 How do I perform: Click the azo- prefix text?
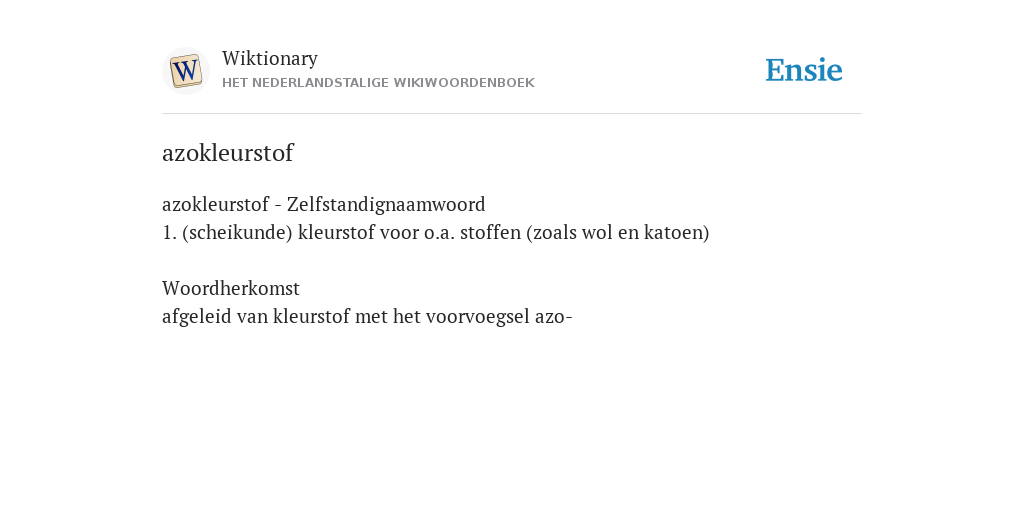(554, 317)
